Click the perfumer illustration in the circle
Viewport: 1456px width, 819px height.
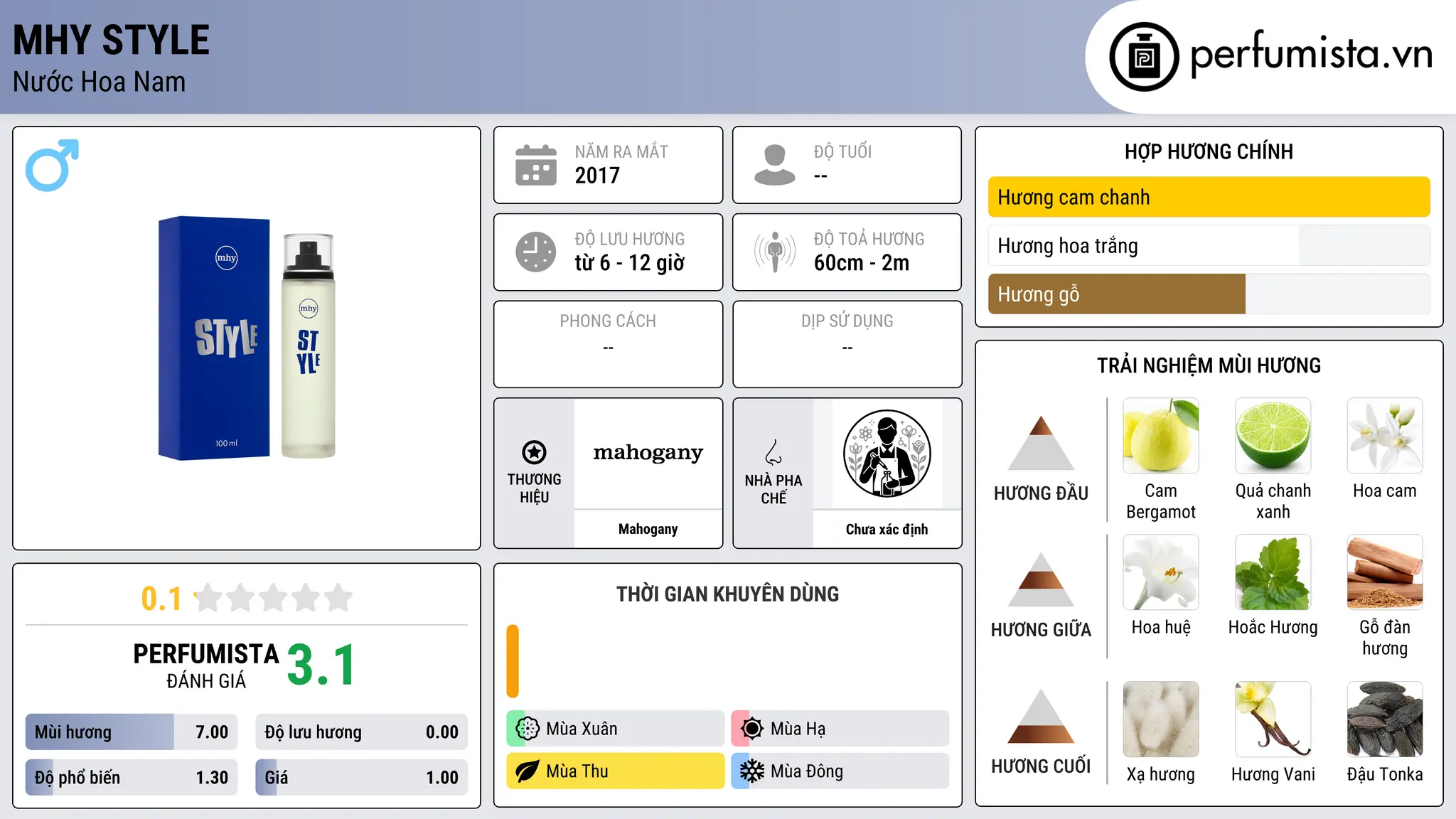(x=887, y=454)
